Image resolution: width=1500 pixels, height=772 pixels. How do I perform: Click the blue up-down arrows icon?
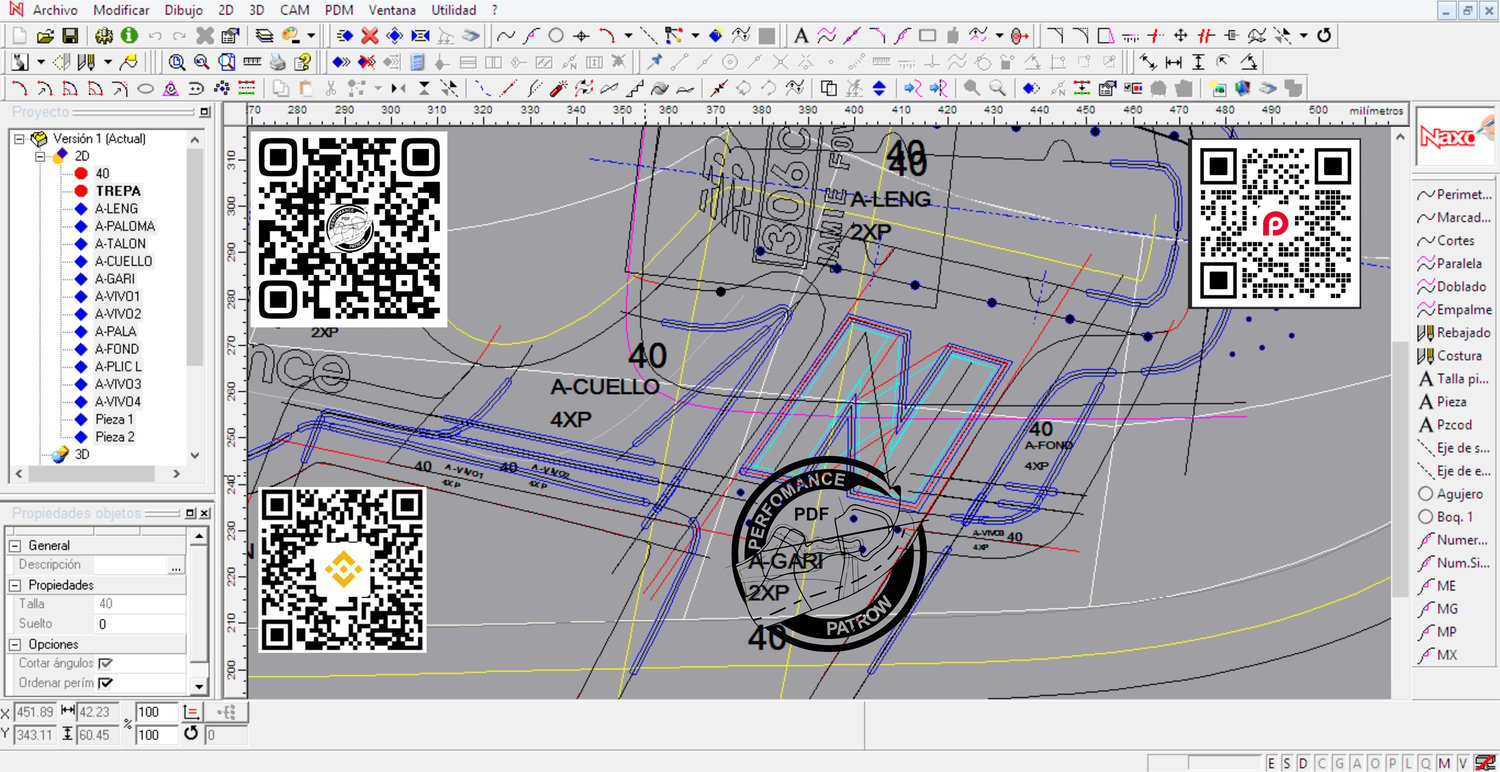coord(879,88)
